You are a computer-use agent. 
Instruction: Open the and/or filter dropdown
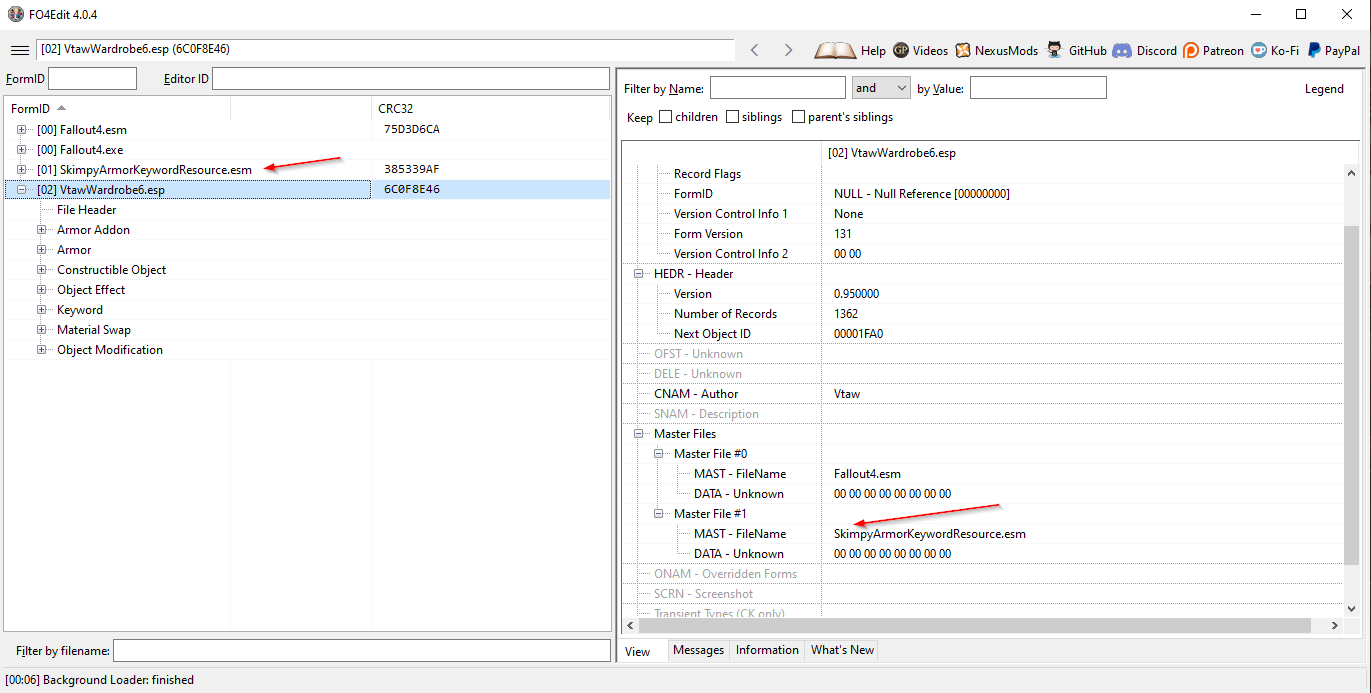(x=880, y=88)
